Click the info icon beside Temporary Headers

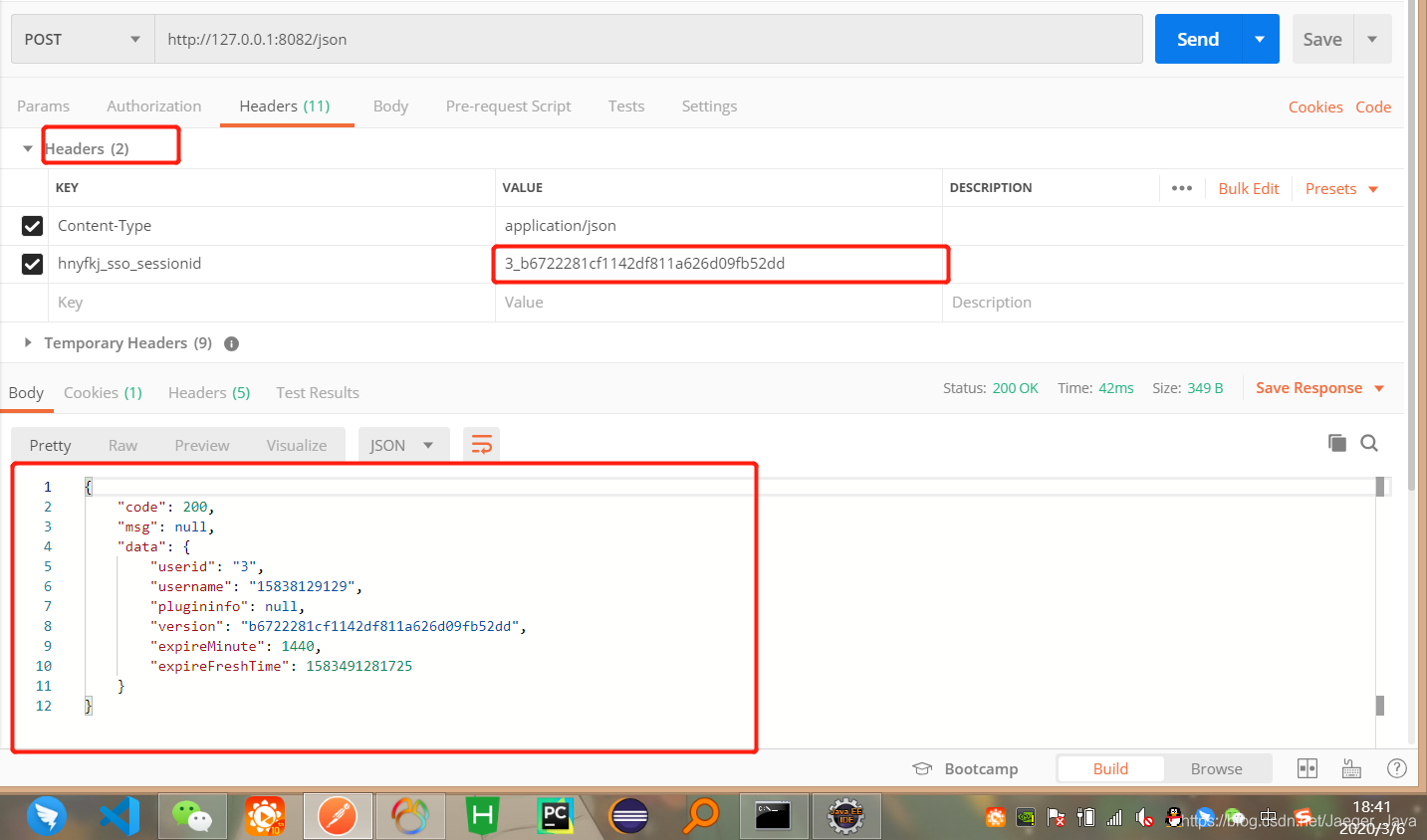(231, 343)
